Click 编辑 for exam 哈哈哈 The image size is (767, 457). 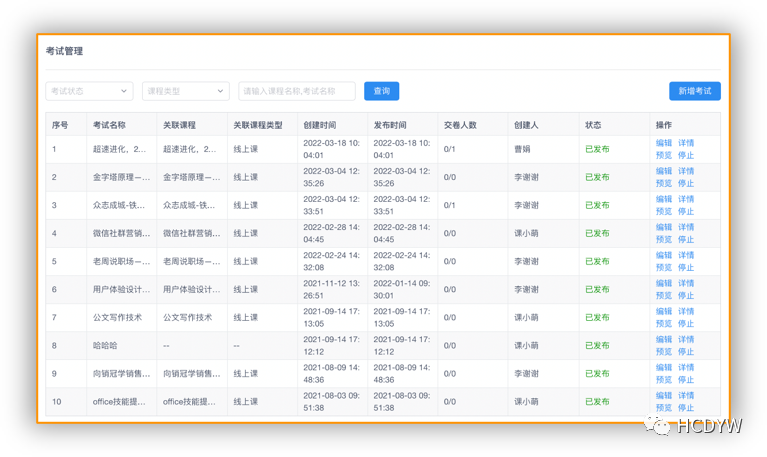point(664,339)
